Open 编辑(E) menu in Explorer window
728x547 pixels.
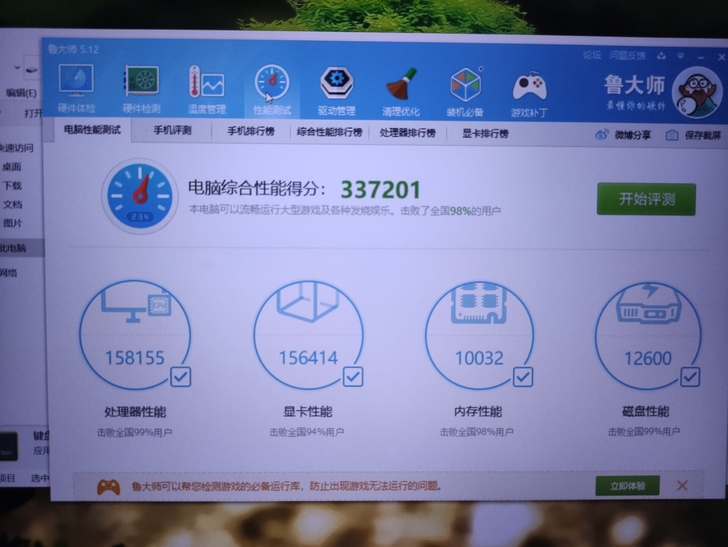(21, 93)
